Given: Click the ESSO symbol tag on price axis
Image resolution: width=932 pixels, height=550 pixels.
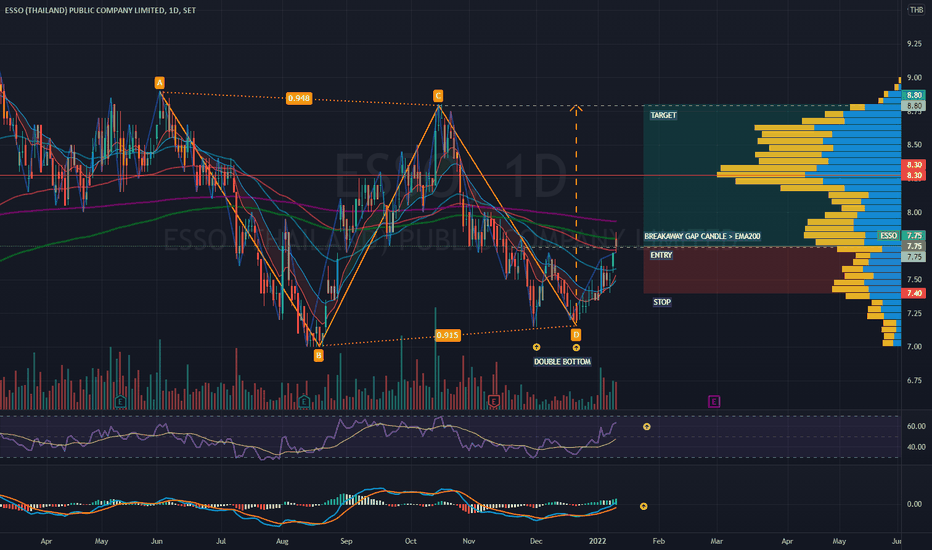Looking at the screenshot, I should pos(889,235).
